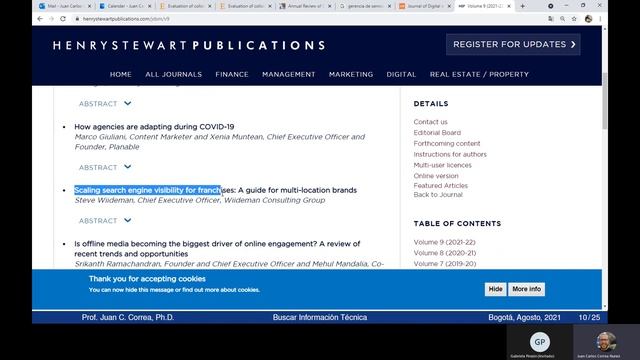This screenshot has height=360, width=640.
Task: Close the gerencia de servi tab
Action: (389, 6)
